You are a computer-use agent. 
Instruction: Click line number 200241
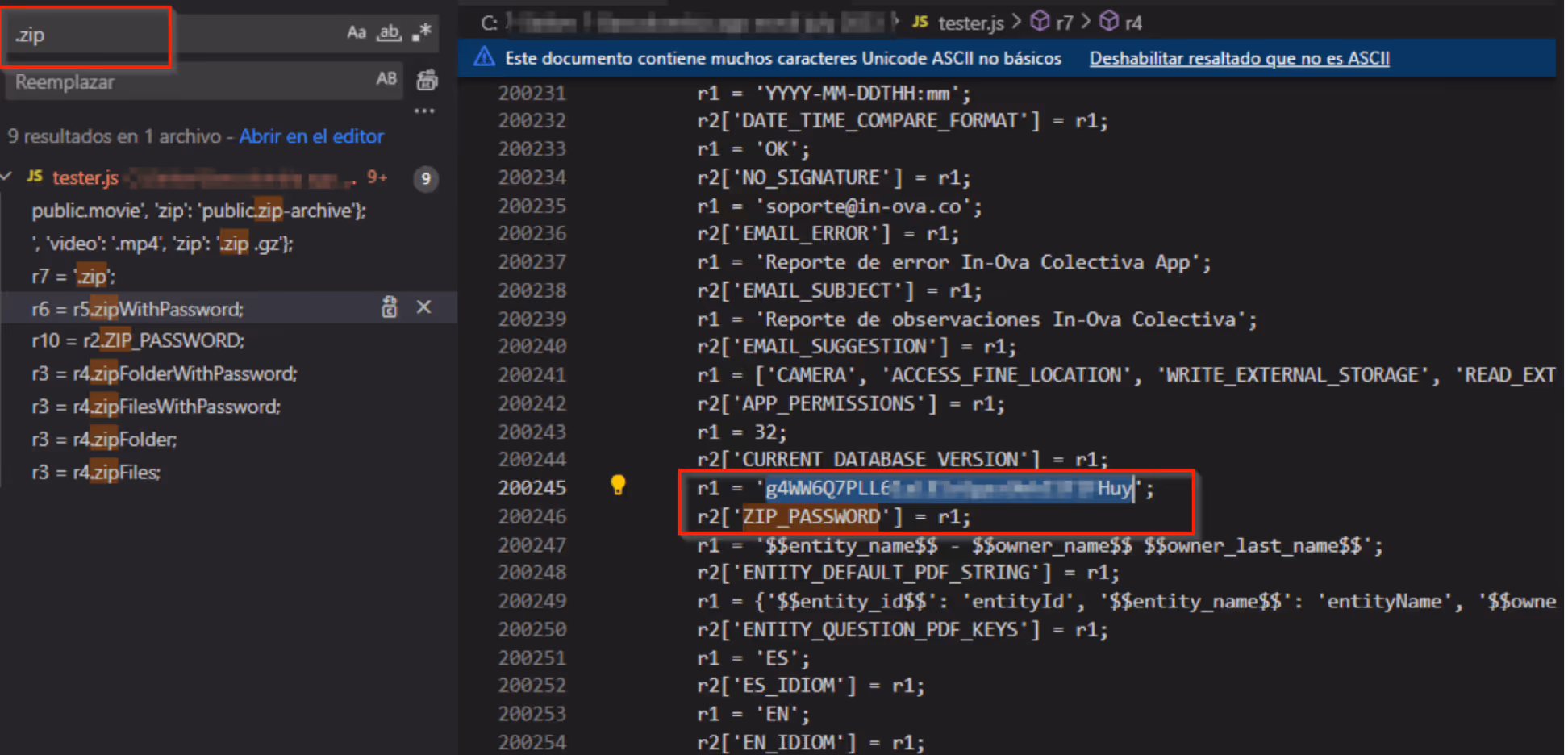[x=532, y=375]
